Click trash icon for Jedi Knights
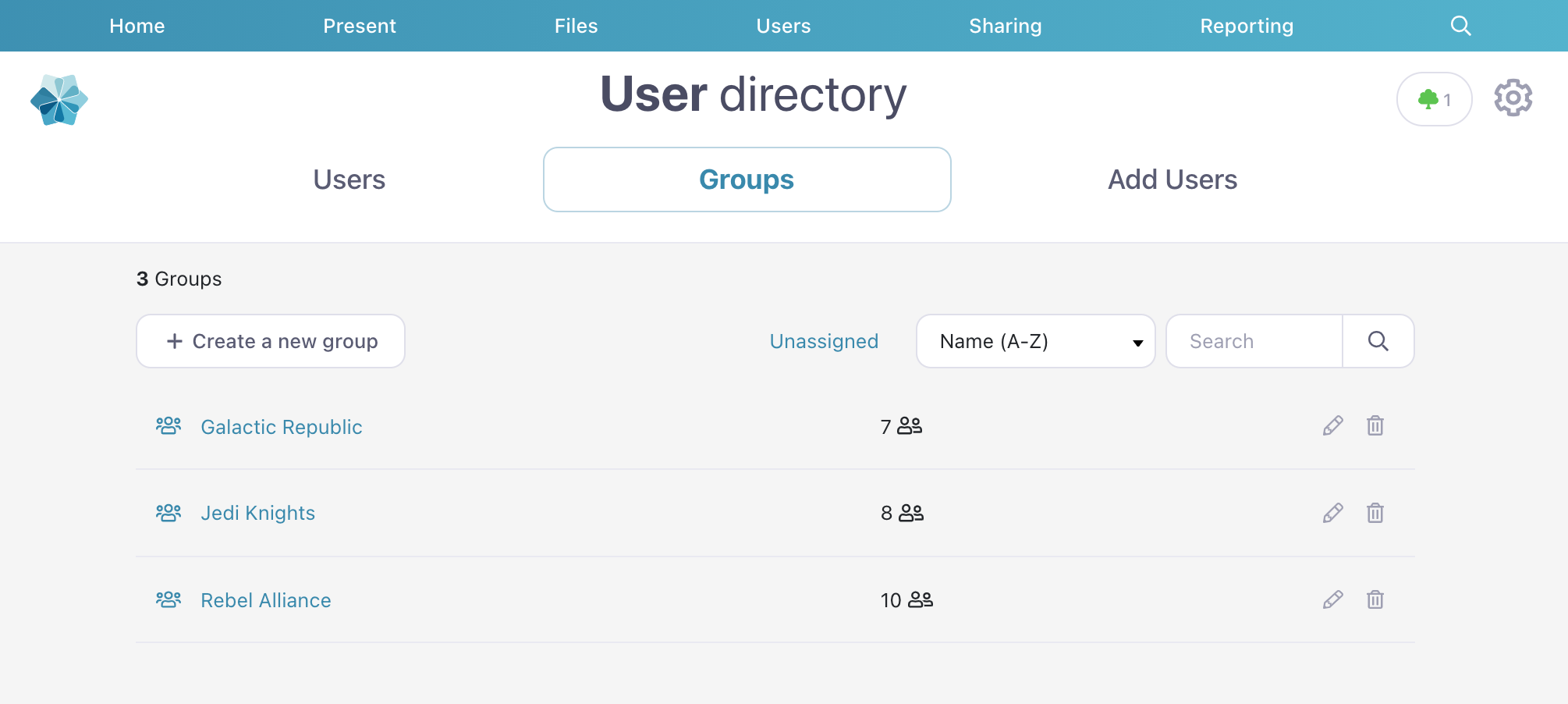 (1375, 513)
